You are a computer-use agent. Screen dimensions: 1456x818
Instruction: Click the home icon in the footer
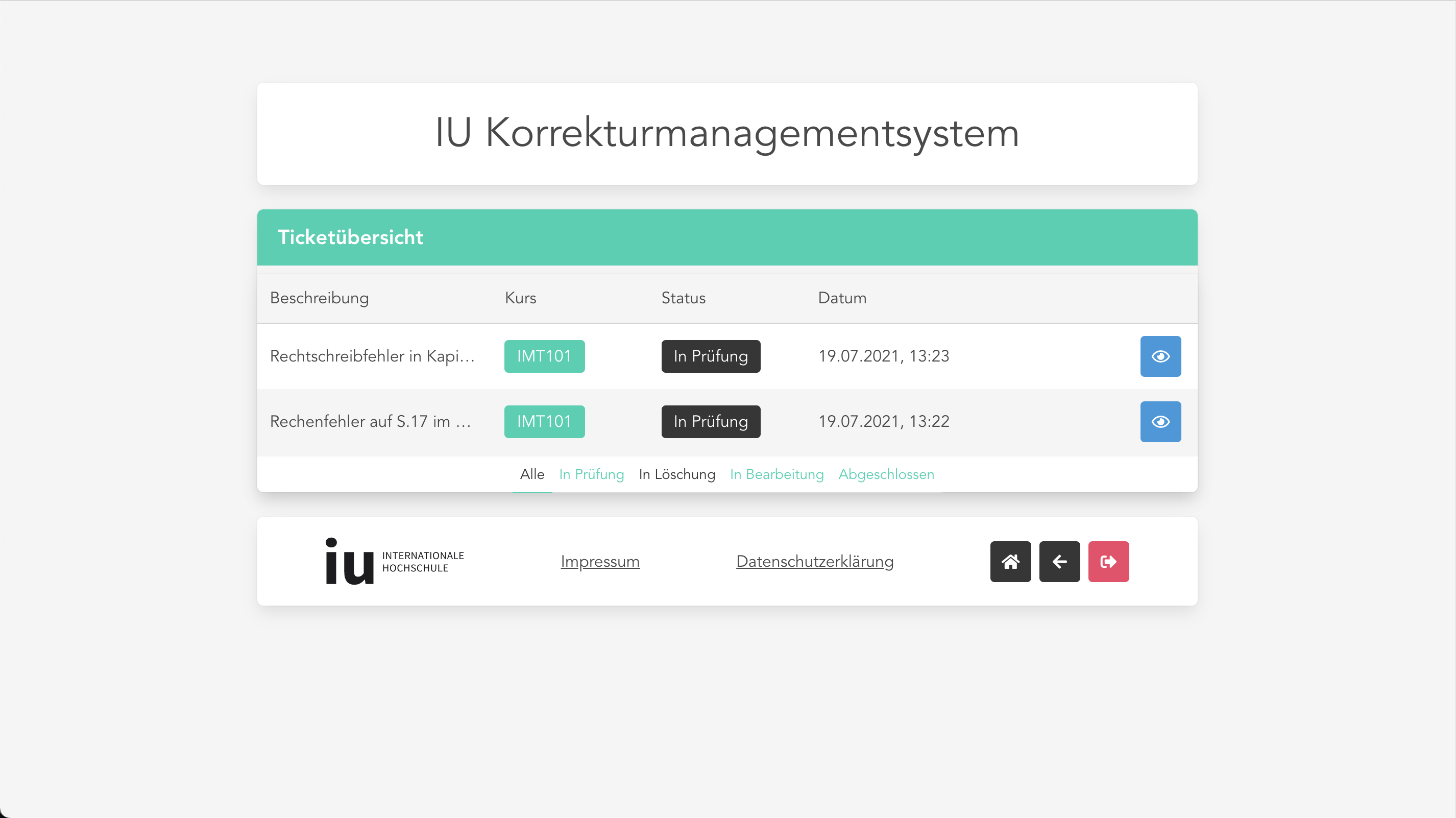point(1010,561)
